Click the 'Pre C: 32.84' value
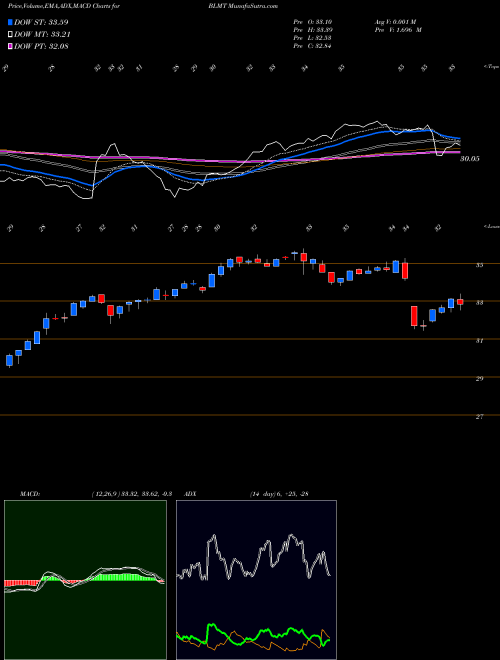 coord(312,46)
